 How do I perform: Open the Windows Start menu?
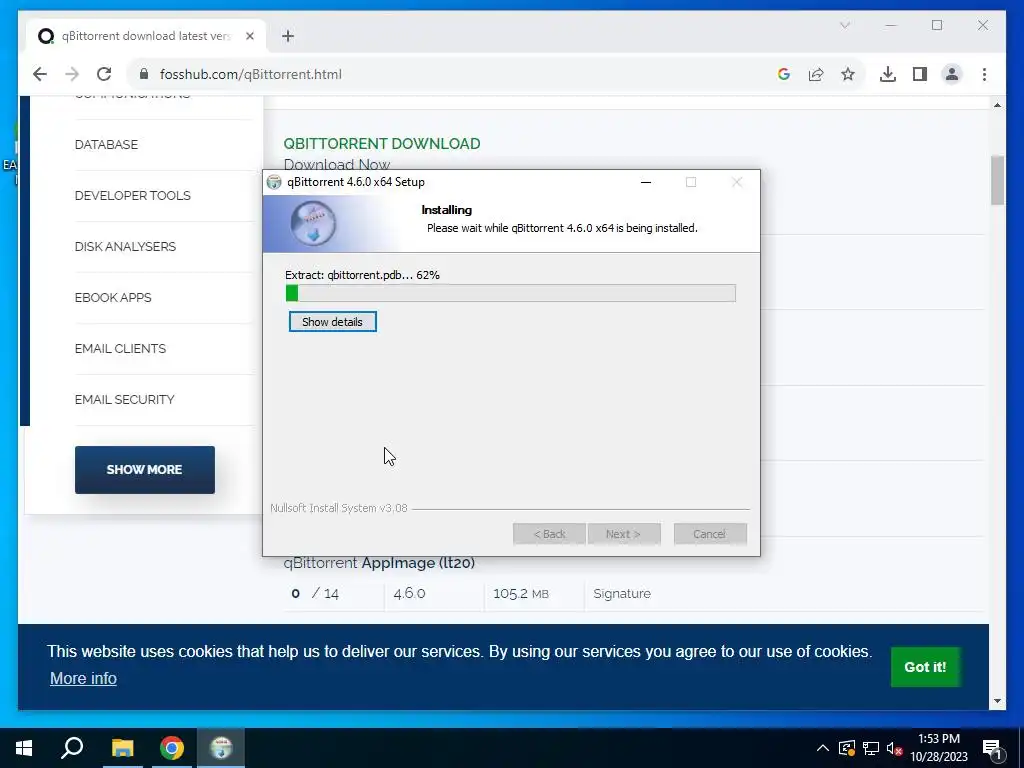pyautogui.click(x=24, y=748)
